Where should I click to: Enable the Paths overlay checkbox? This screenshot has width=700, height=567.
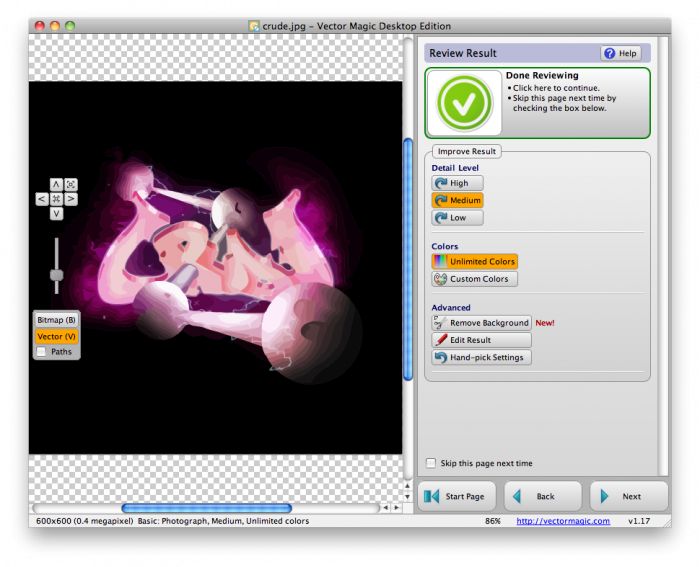(42, 352)
